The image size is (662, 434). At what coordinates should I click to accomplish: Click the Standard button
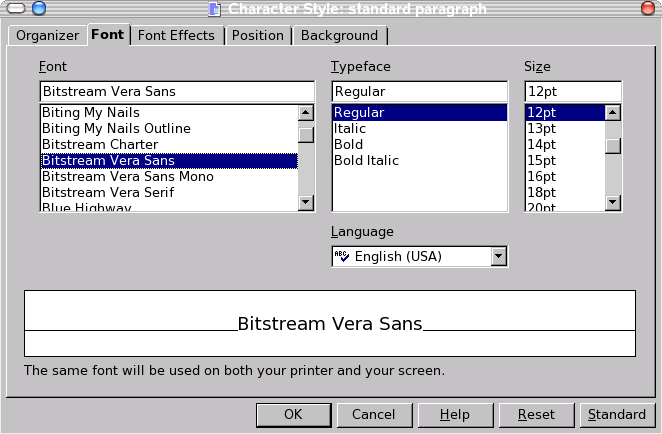617,414
